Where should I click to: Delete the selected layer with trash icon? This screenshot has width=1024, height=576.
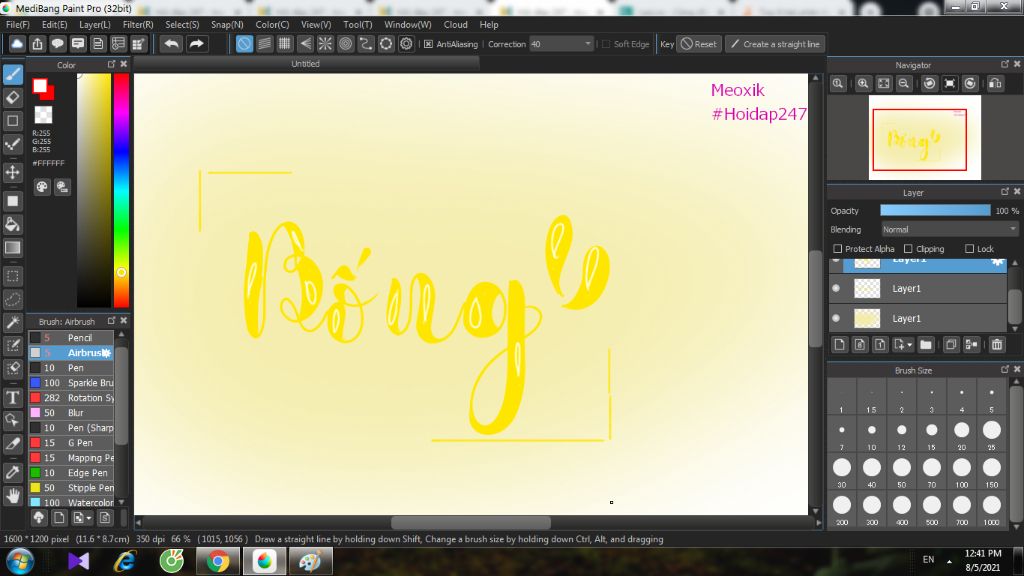coord(996,345)
